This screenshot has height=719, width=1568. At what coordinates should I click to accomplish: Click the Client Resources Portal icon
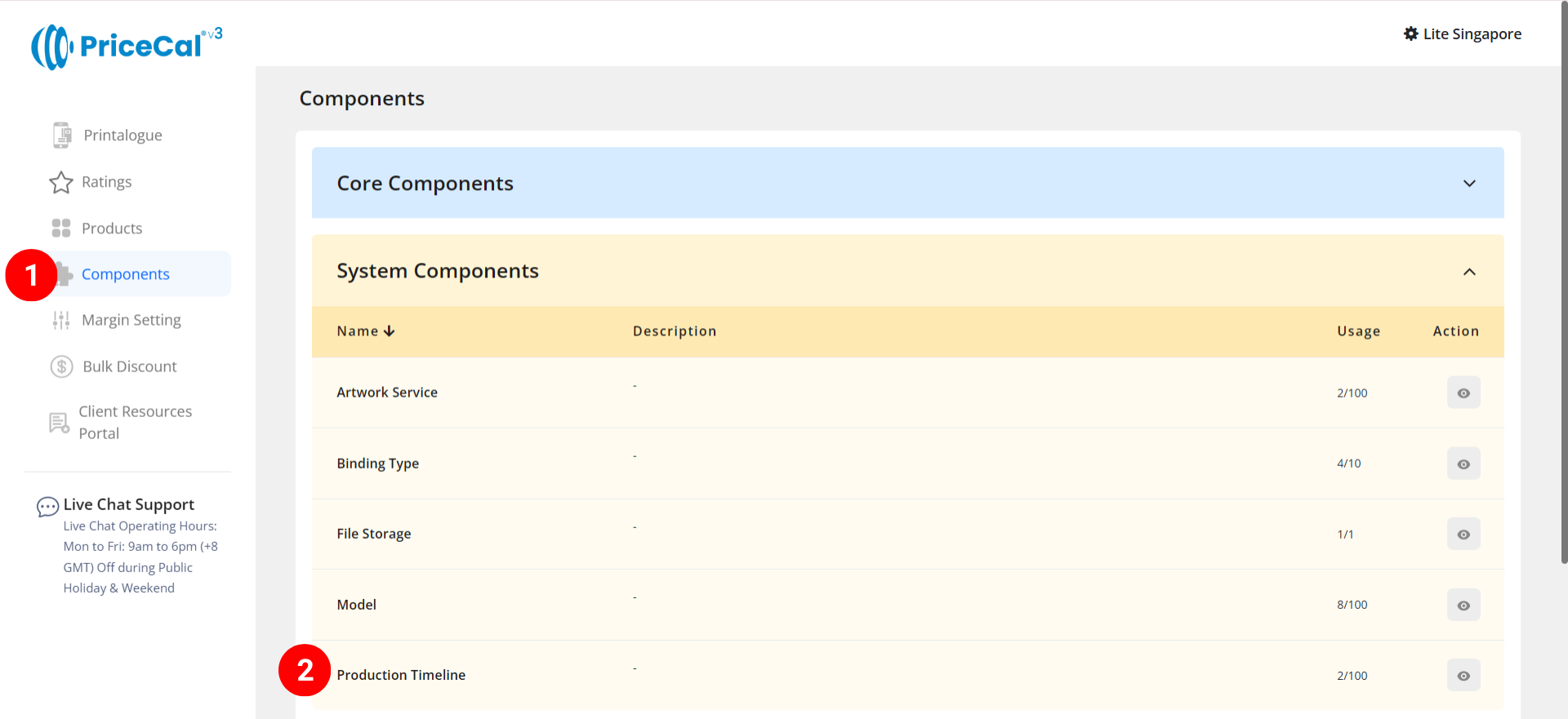click(60, 423)
